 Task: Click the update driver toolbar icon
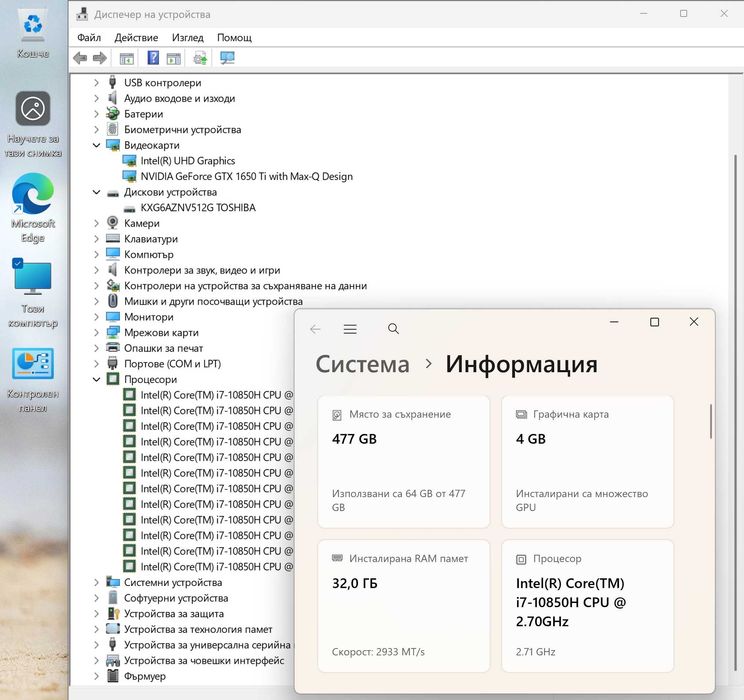pos(200,58)
